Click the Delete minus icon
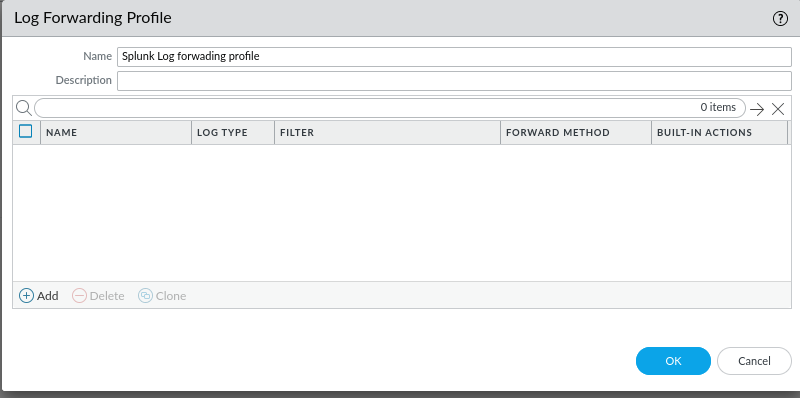 [x=80, y=296]
